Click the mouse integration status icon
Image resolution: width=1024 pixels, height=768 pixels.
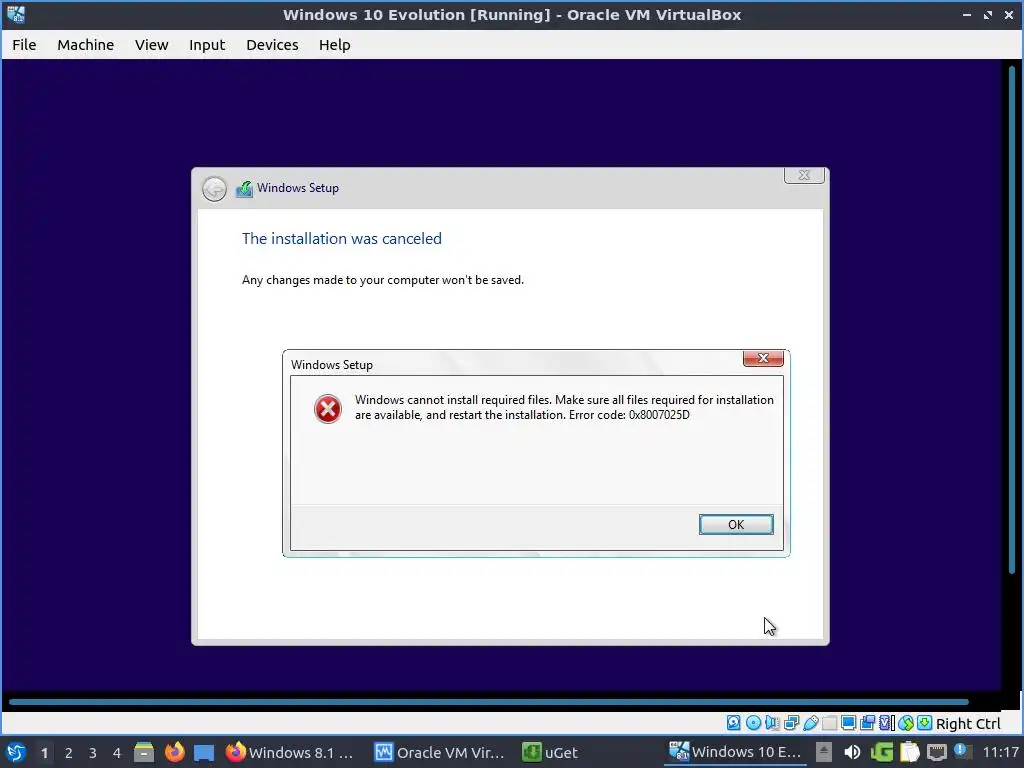[x=905, y=723]
